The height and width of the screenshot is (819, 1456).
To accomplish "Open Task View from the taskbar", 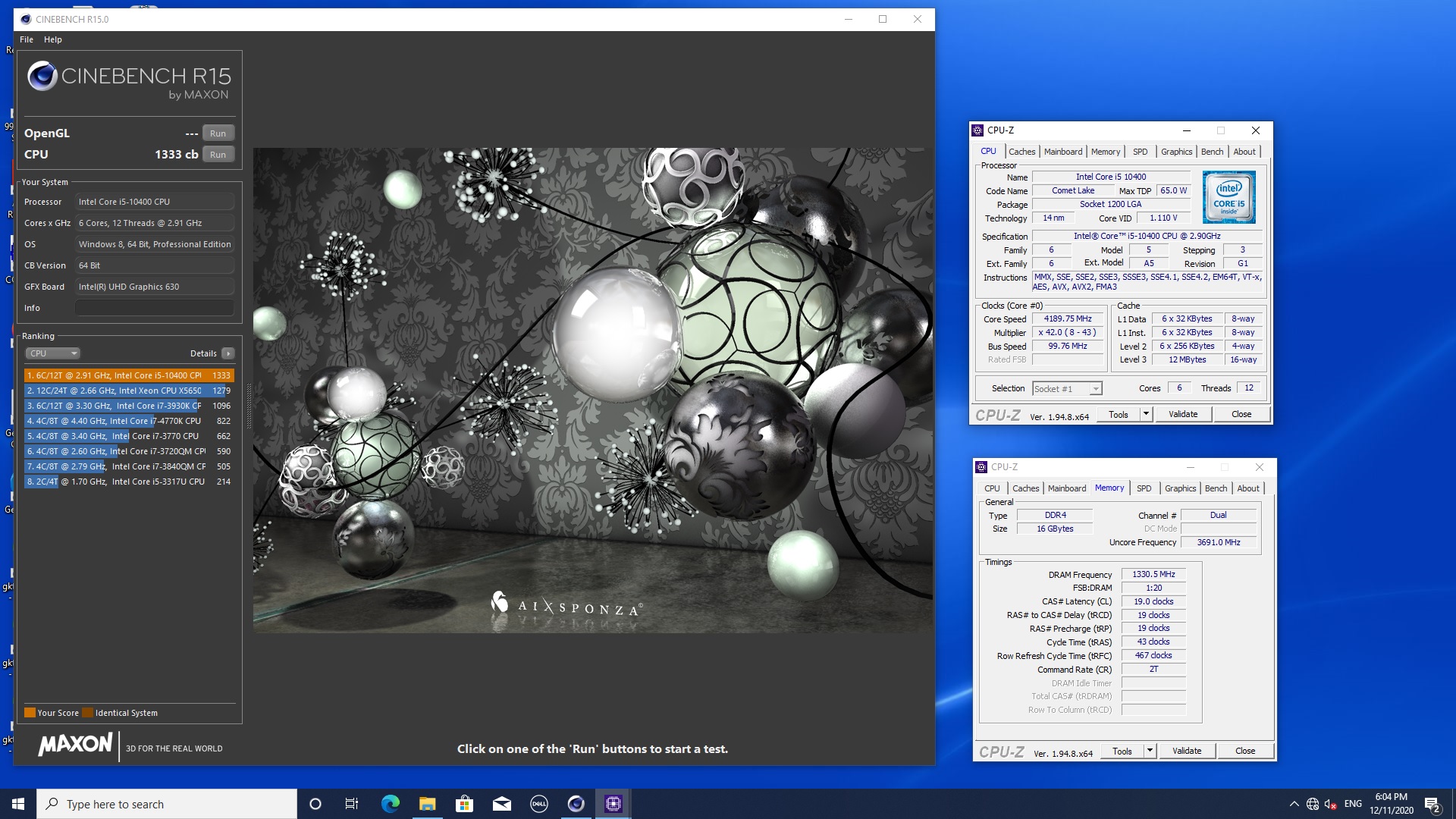I will [x=352, y=804].
